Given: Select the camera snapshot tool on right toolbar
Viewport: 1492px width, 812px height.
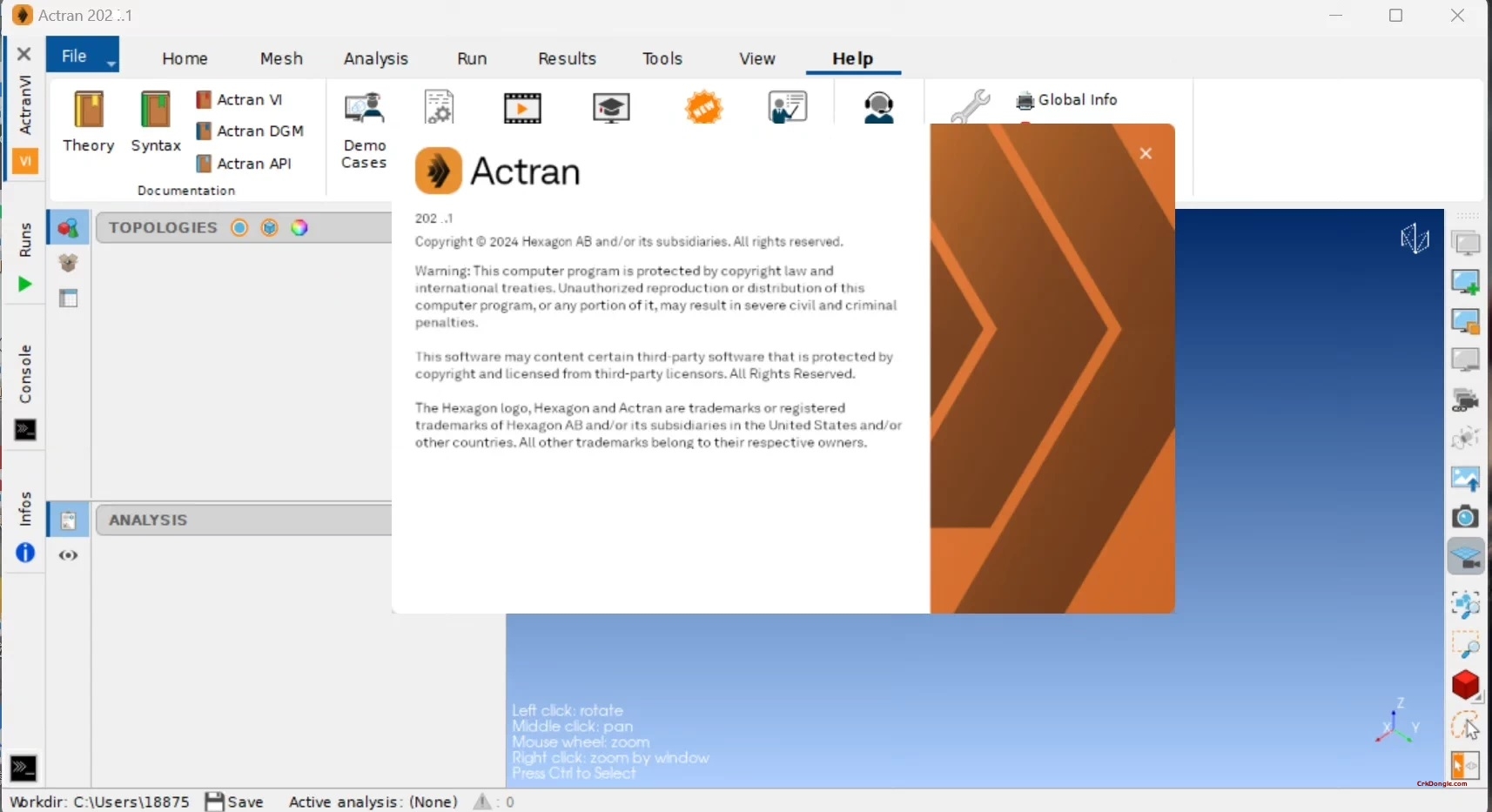Looking at the screenshot, I should tap(1466, 516).
